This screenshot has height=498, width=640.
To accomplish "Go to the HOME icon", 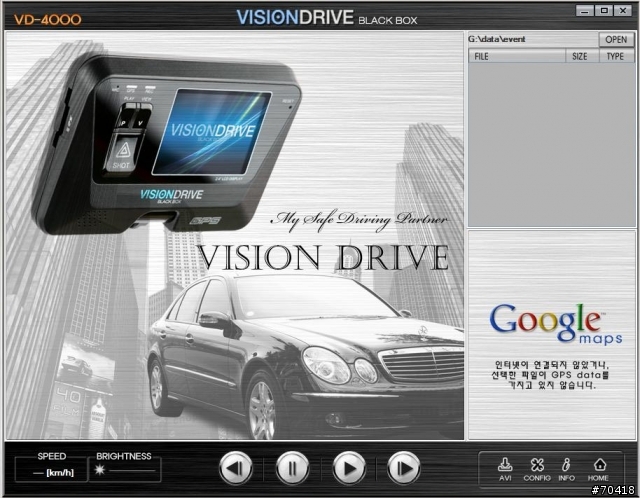I will point(598,469).
